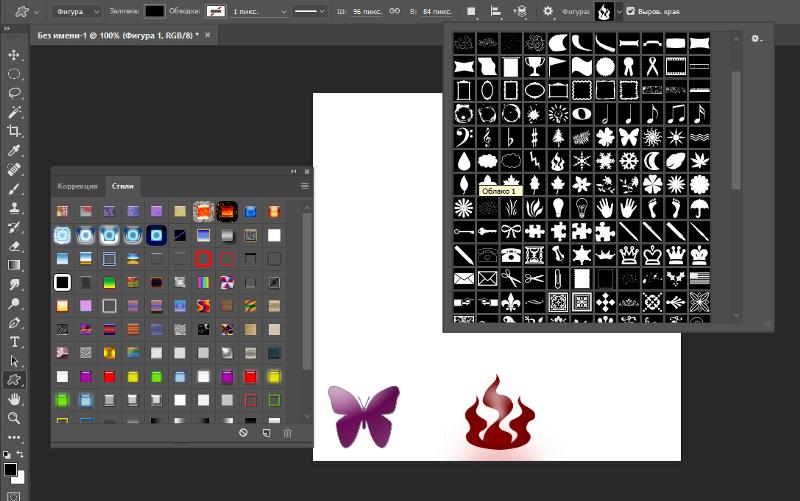The width and height of the screenshot is (800, 501).
Task: Pick the lightning bolt shape
Action: click(x=534, y=161)
